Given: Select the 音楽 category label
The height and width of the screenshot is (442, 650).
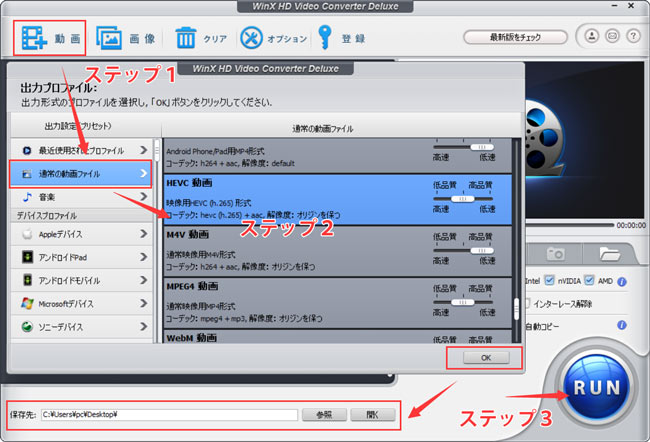Looking at the screenshot, I should (x=47, y=197).
